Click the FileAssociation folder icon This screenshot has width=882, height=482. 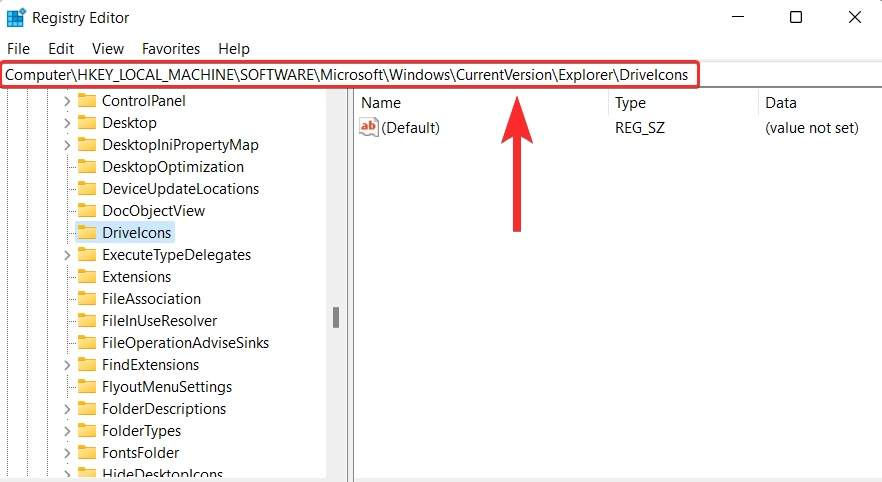87,298
